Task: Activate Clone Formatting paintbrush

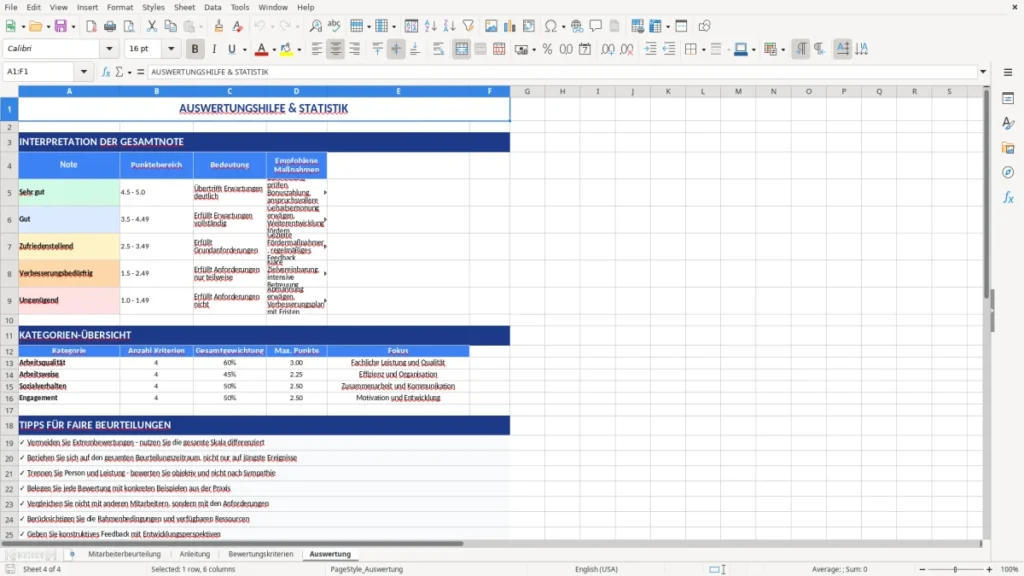Action: (x=219, y=26)
